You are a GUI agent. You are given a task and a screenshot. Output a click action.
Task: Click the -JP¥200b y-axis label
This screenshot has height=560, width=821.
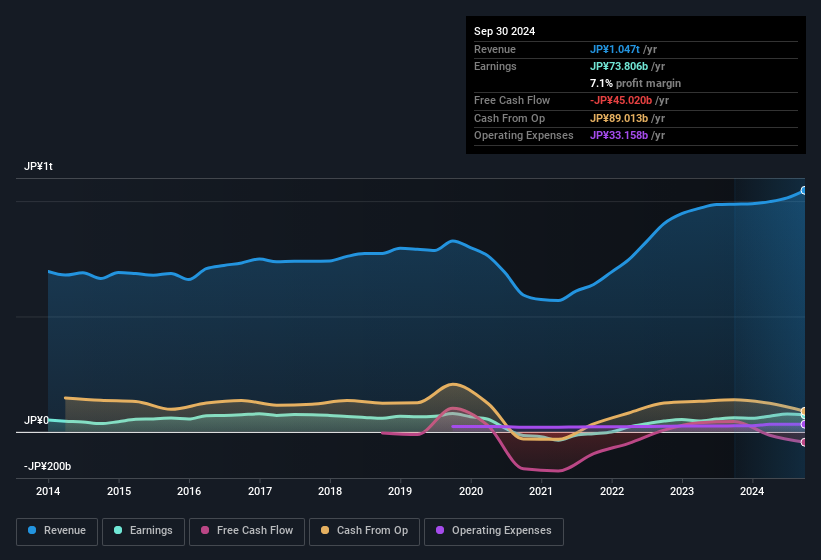48,466
